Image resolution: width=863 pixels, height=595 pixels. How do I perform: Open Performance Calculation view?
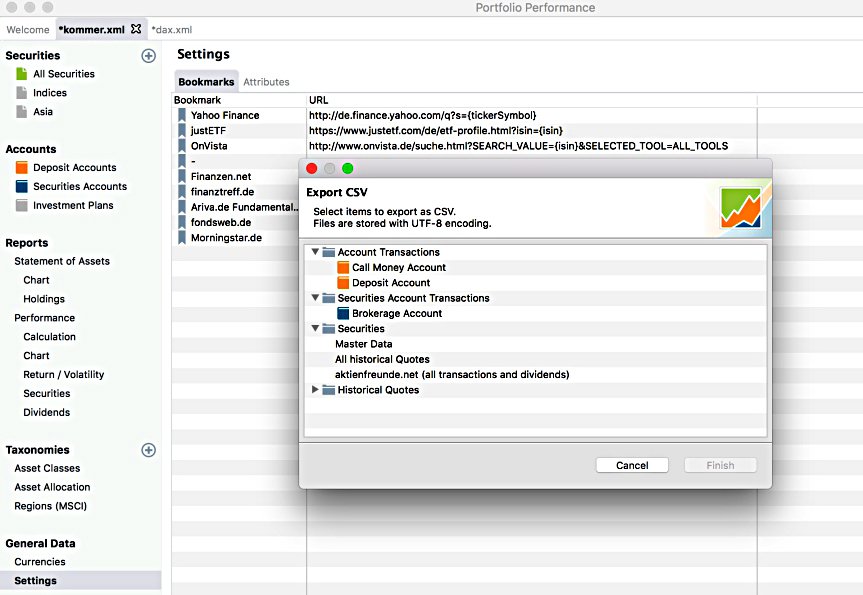click(50, 336)
